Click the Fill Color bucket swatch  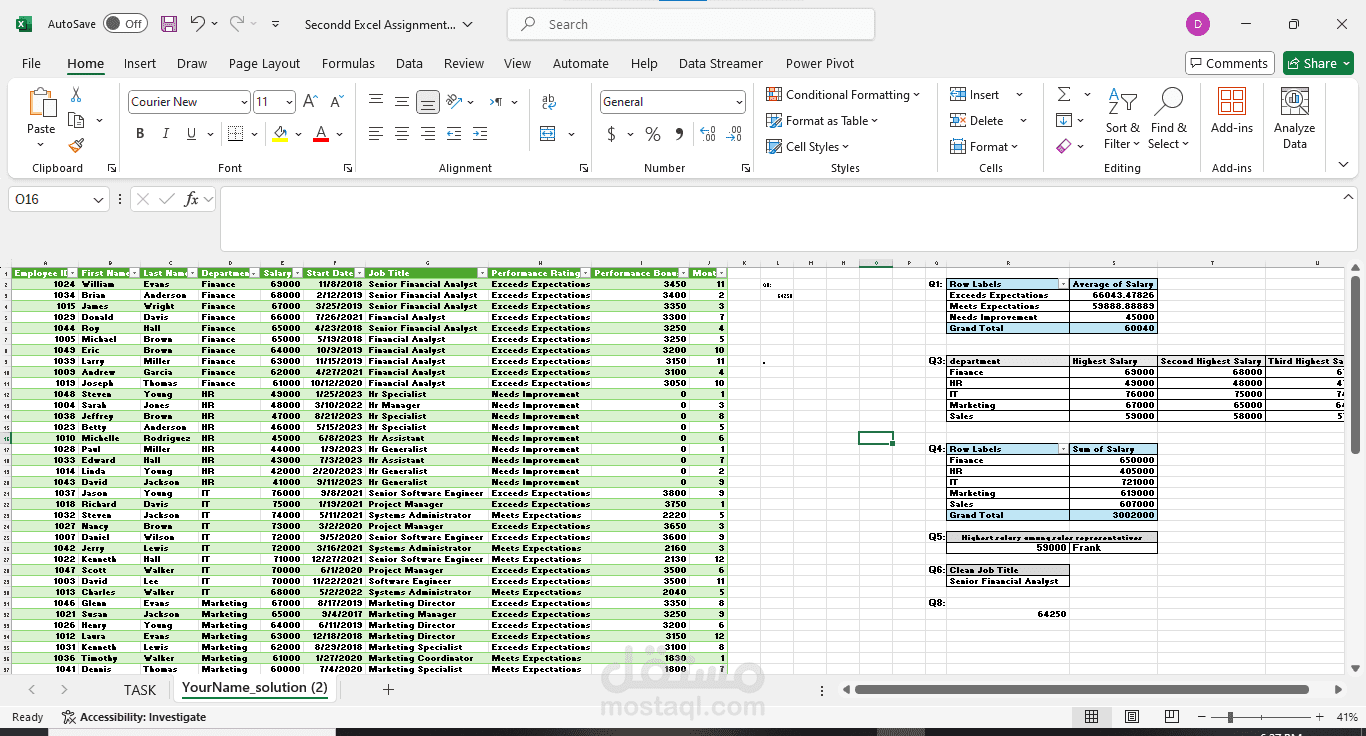pos(280,134)
